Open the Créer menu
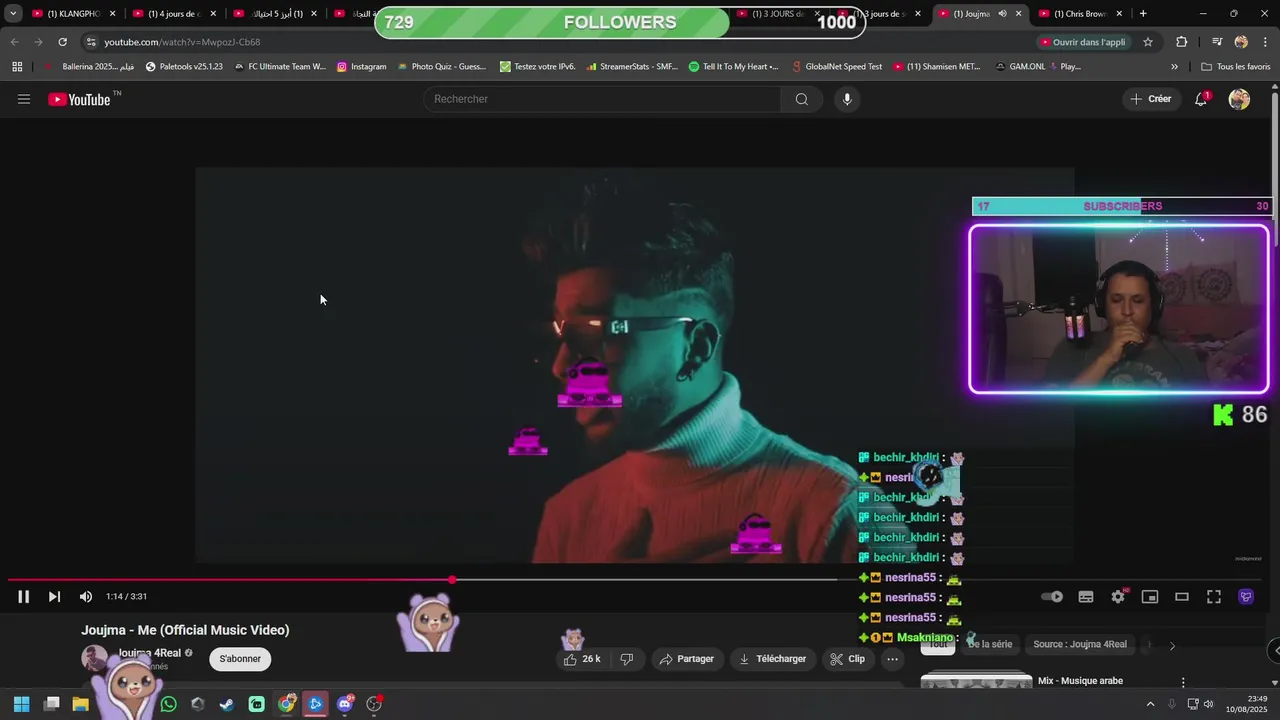This screenshot has height=720, width=1280. [1151, 99]
